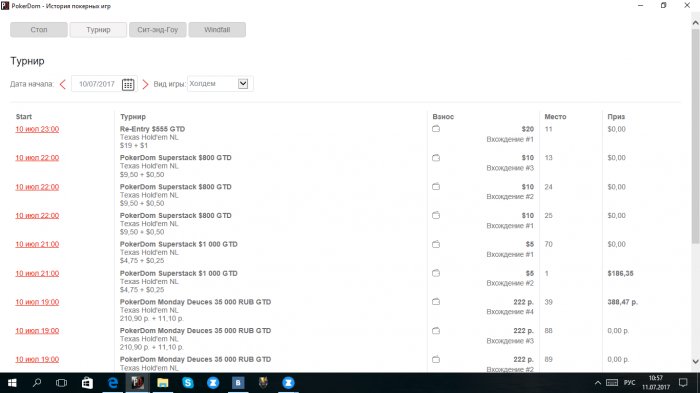Click buy-in icon in place 24 row
The height and width of the screenshot is (393, 700).
(x=436, y=186)
